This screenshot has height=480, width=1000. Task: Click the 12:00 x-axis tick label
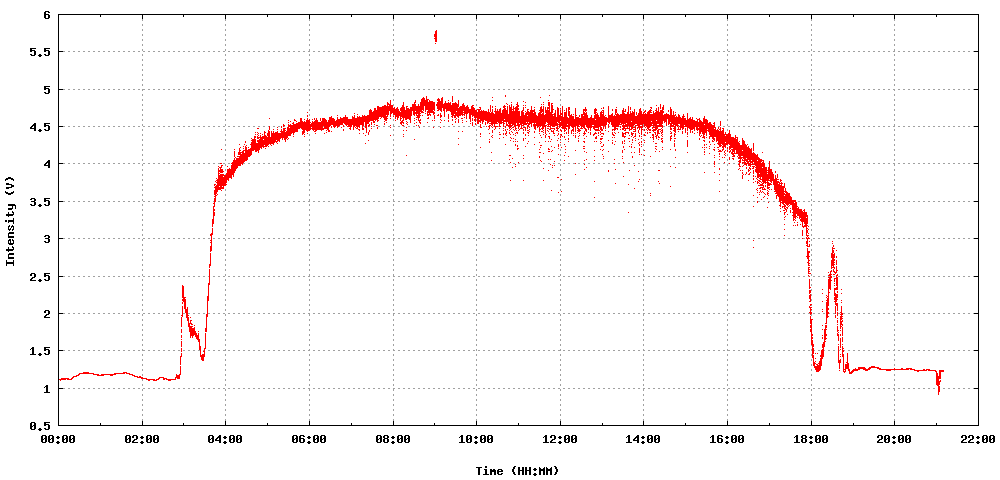click(x=560, y=439)
